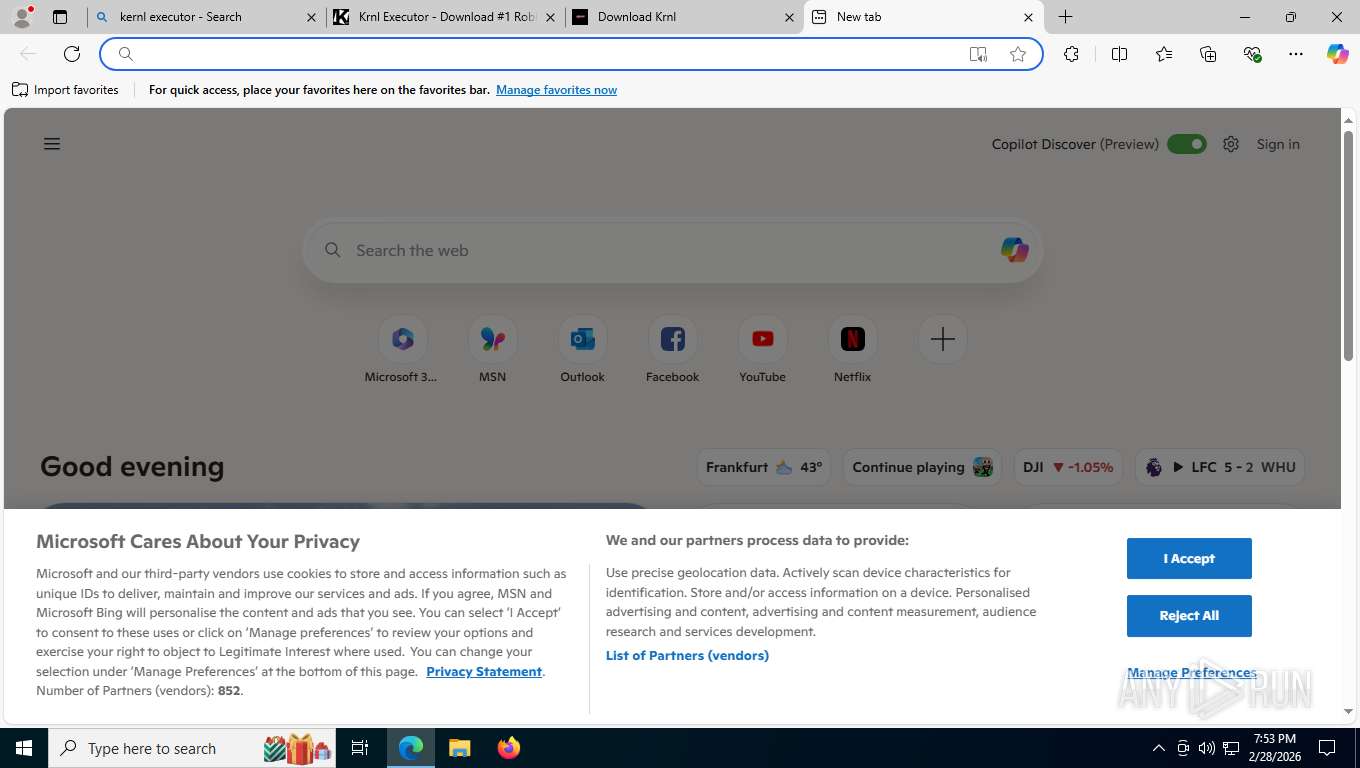
Task: Open the page hamburger menu
Action: (52, 144)
